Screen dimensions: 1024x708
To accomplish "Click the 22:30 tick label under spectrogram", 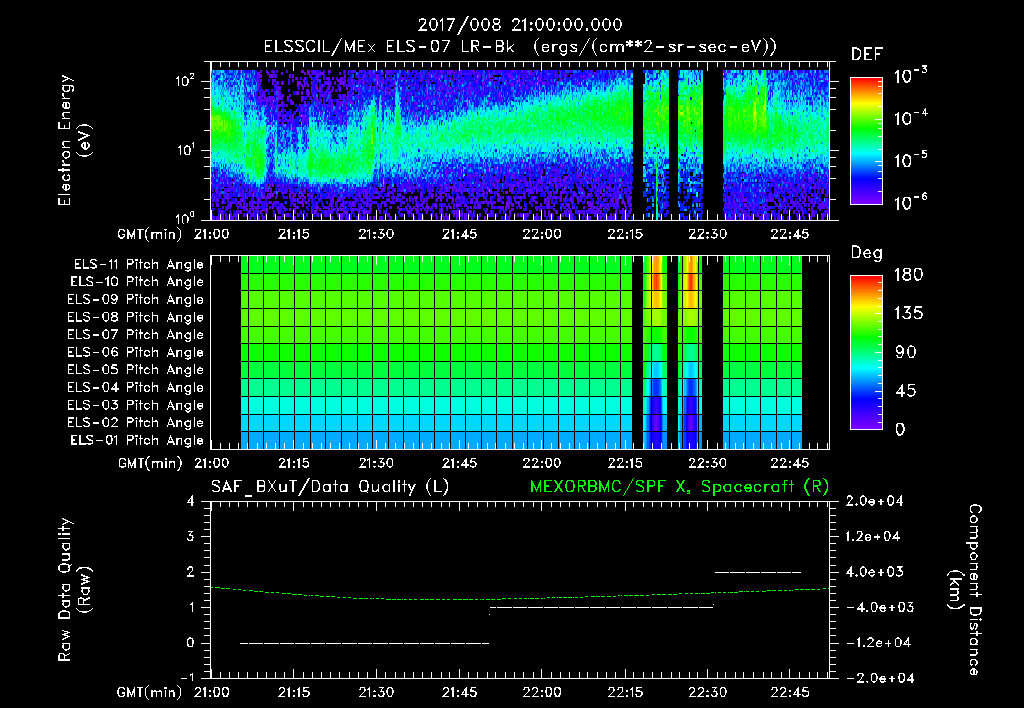I will 707,234.
